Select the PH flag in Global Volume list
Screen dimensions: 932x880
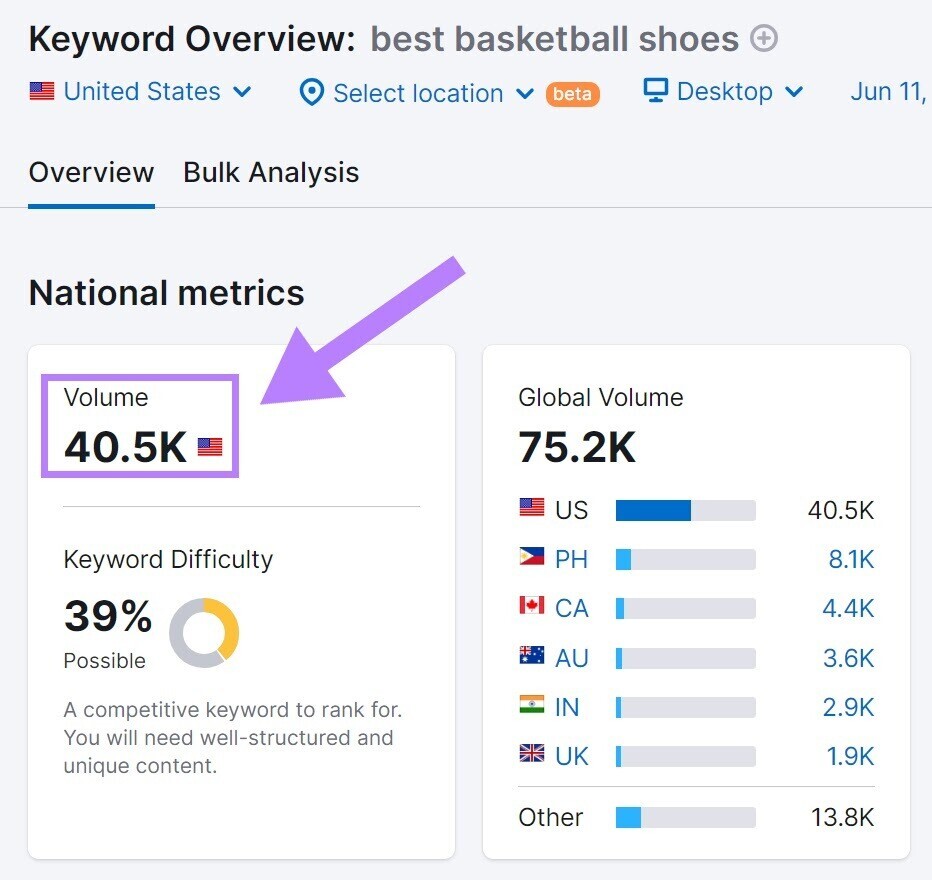click(x=530, y=559)
